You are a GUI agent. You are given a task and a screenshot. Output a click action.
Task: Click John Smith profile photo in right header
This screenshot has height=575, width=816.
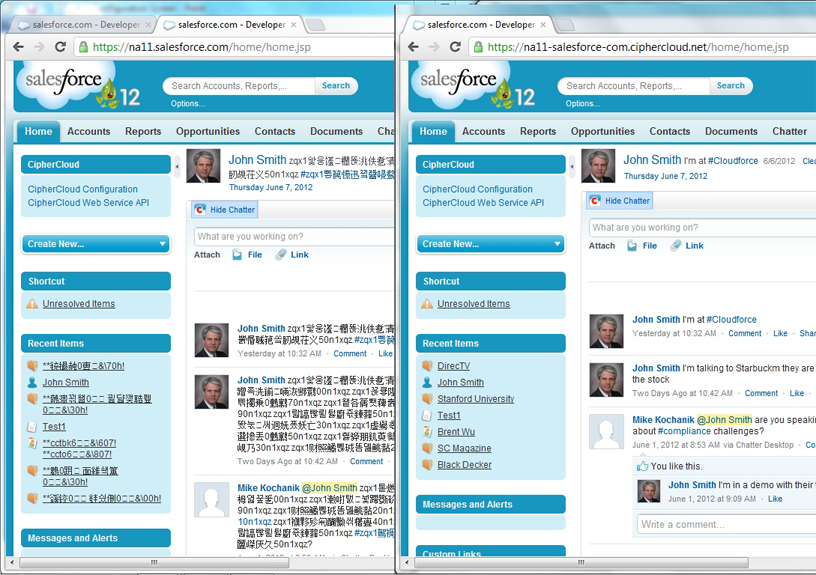[598, 166]
